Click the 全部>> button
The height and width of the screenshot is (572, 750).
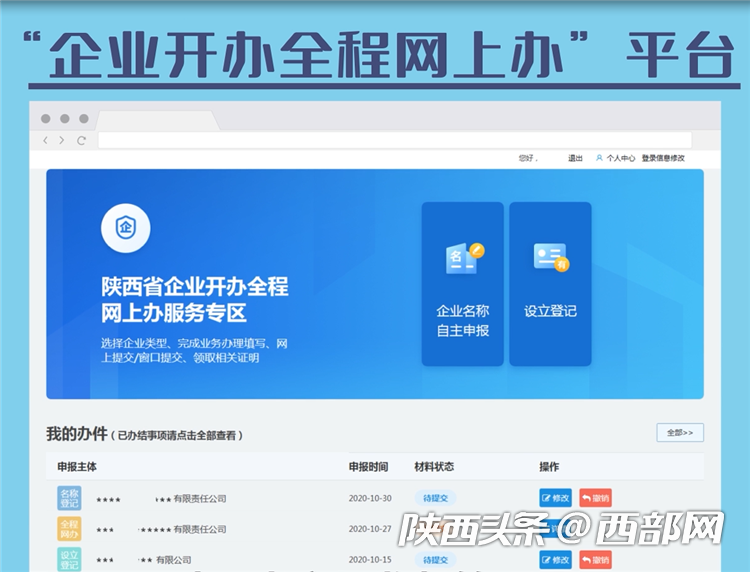tap(680, 432)
